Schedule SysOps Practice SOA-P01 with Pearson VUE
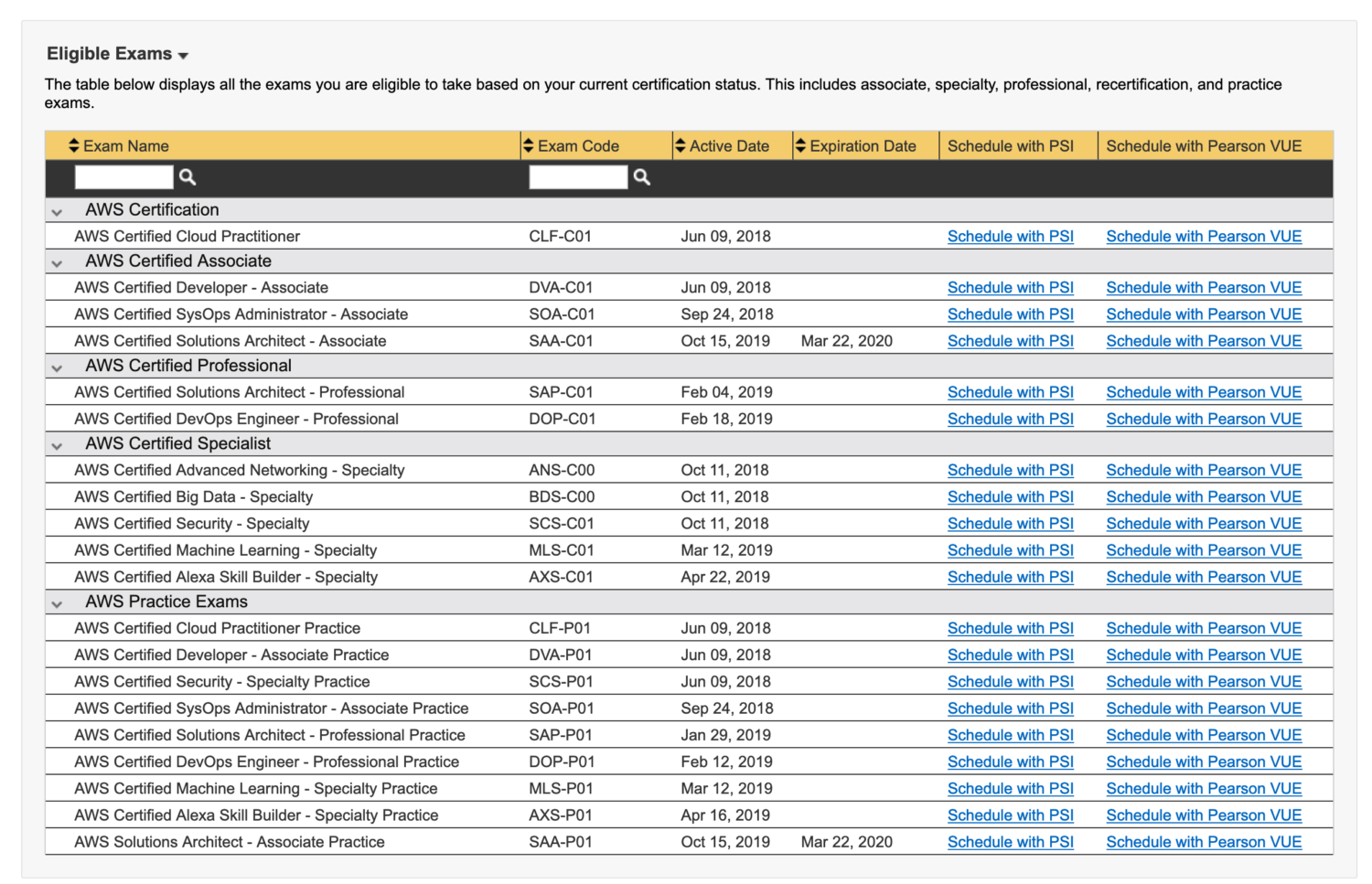The image size is (1372, 884). click(1204, 708)
